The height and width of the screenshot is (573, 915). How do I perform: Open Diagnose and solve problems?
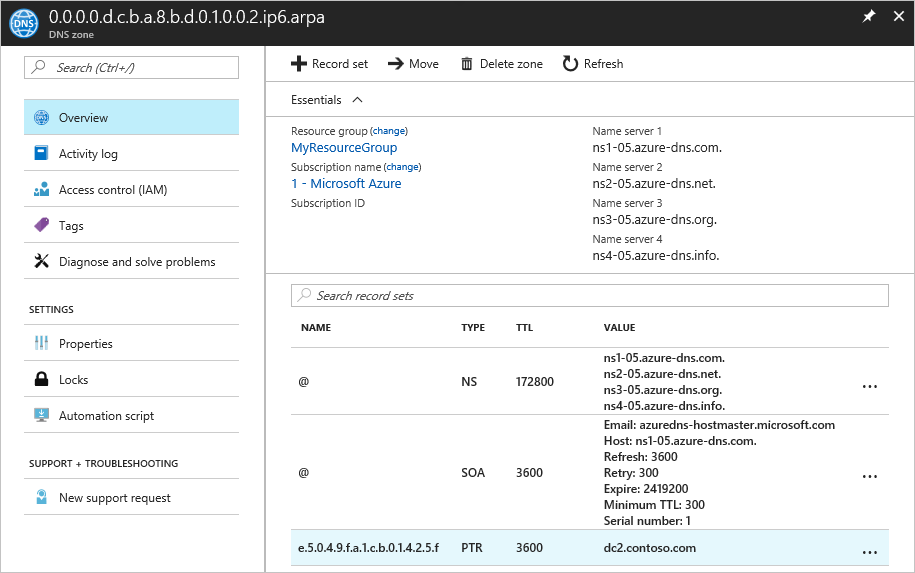[131, 261]
